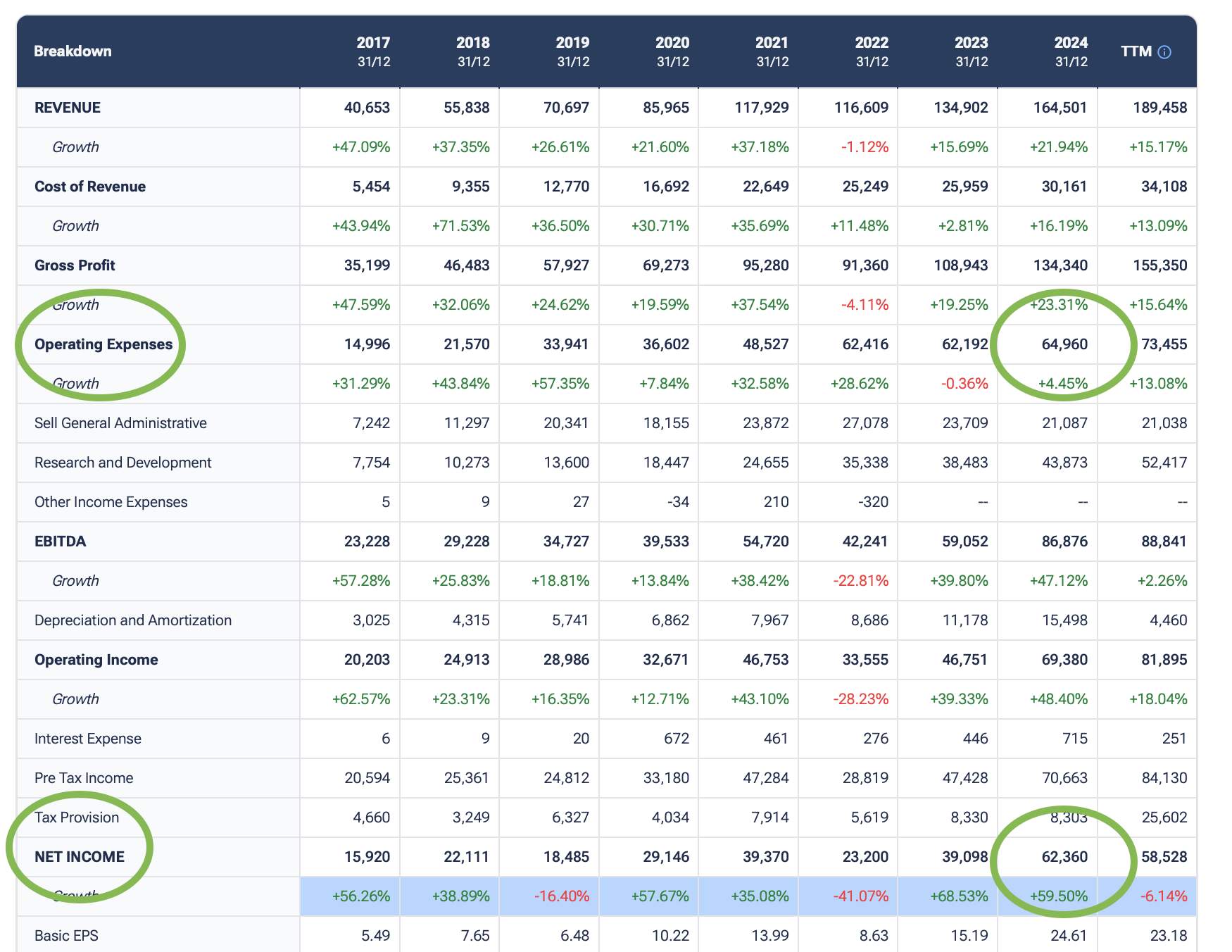Select the Cost of Revenue row label
1232x952 pixels.
coord(90,187)
